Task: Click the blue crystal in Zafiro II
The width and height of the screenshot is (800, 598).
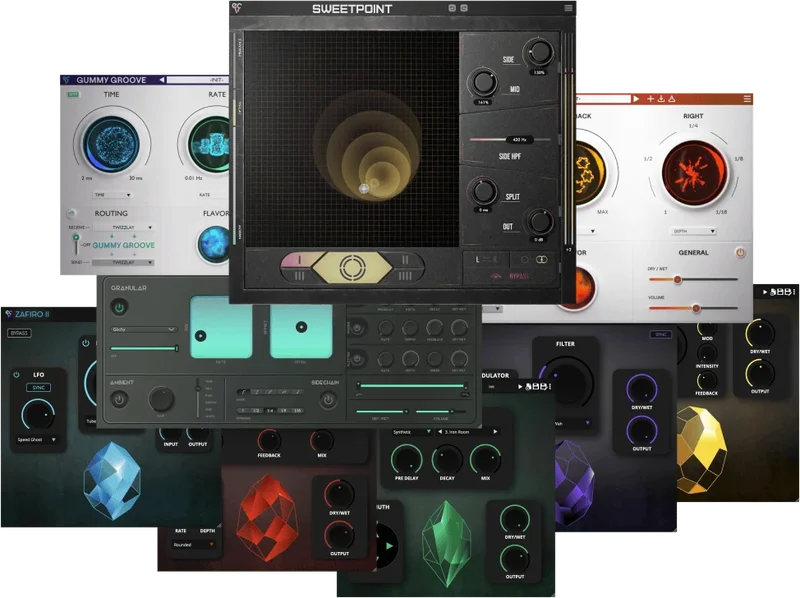Action: tap(112, 482)
